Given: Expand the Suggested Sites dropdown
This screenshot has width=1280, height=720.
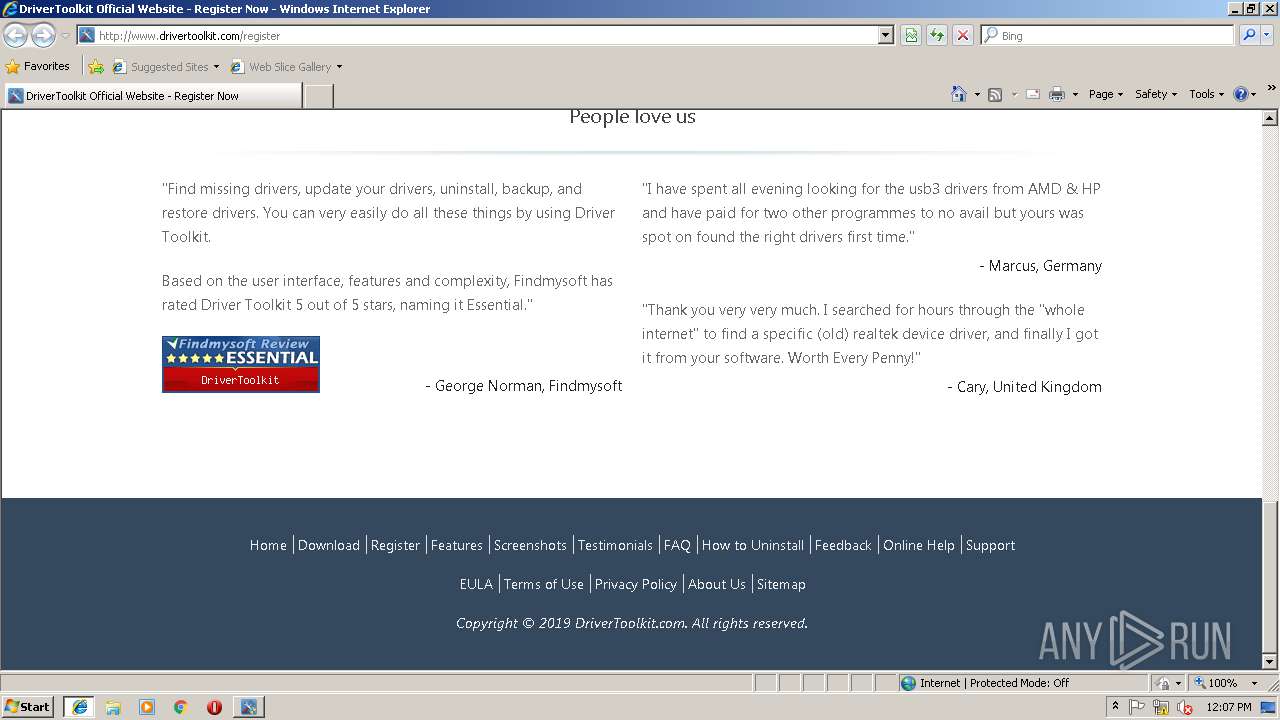Looking at the screenshot, I should point(216,67).
